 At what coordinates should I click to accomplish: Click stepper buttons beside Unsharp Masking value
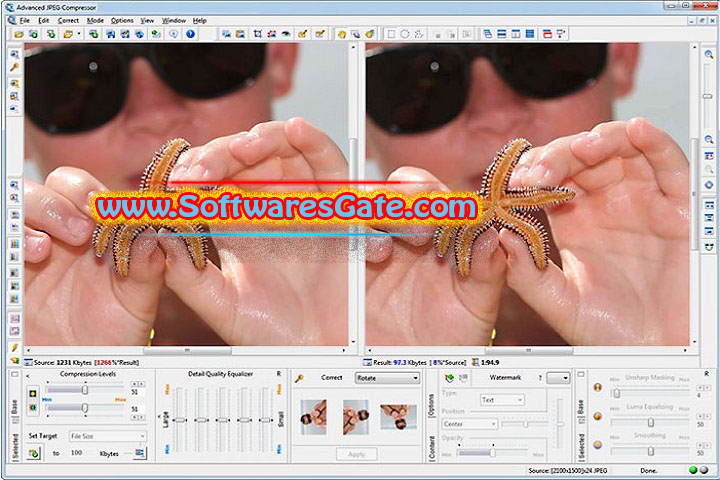(x=704, y=388)
